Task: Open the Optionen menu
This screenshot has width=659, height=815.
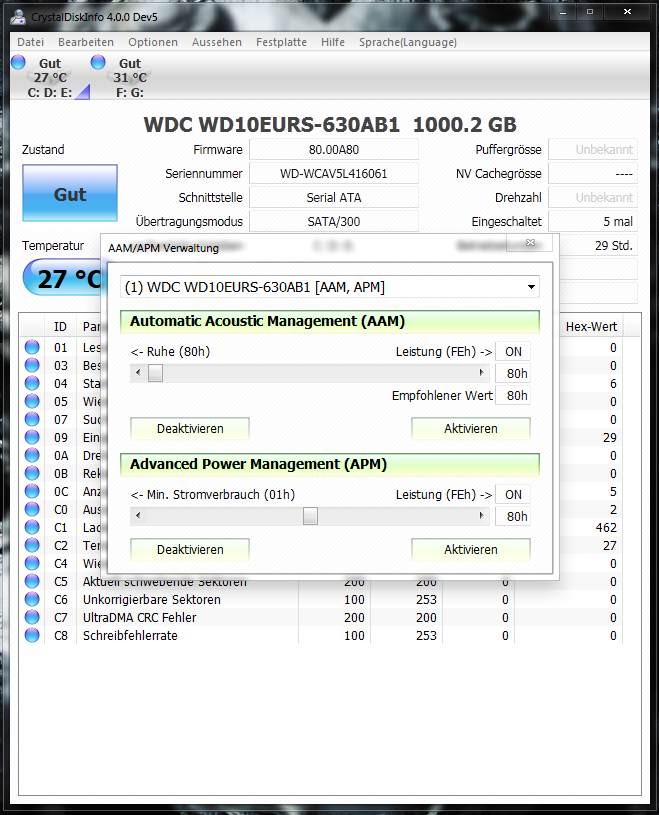Action: 153,42
